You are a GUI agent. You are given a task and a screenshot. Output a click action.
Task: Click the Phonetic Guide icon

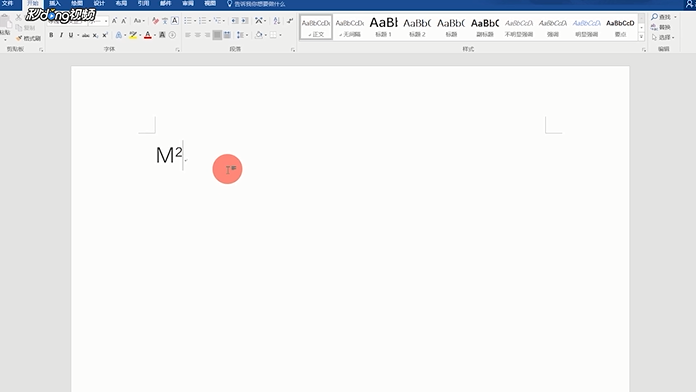coord(165,20)
